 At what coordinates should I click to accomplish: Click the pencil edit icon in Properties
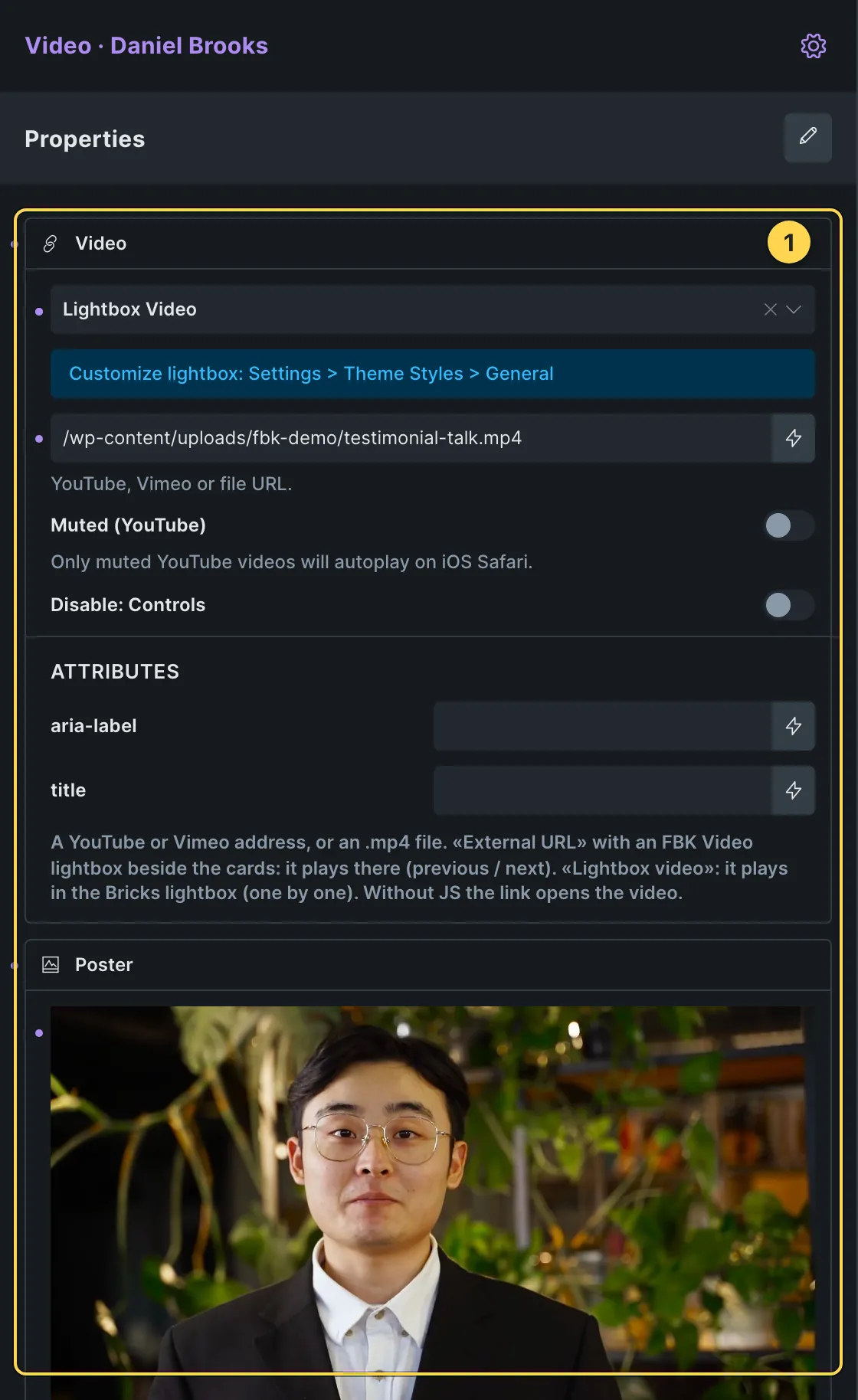807,138
